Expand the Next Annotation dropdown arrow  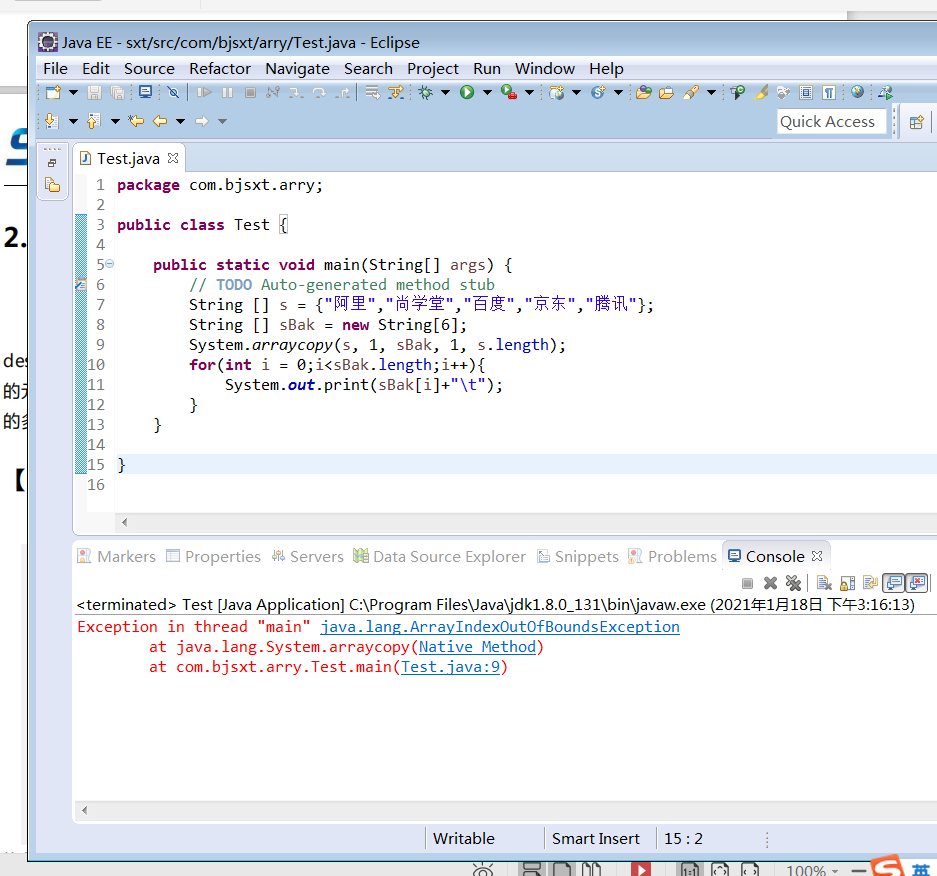coord(73,121)
